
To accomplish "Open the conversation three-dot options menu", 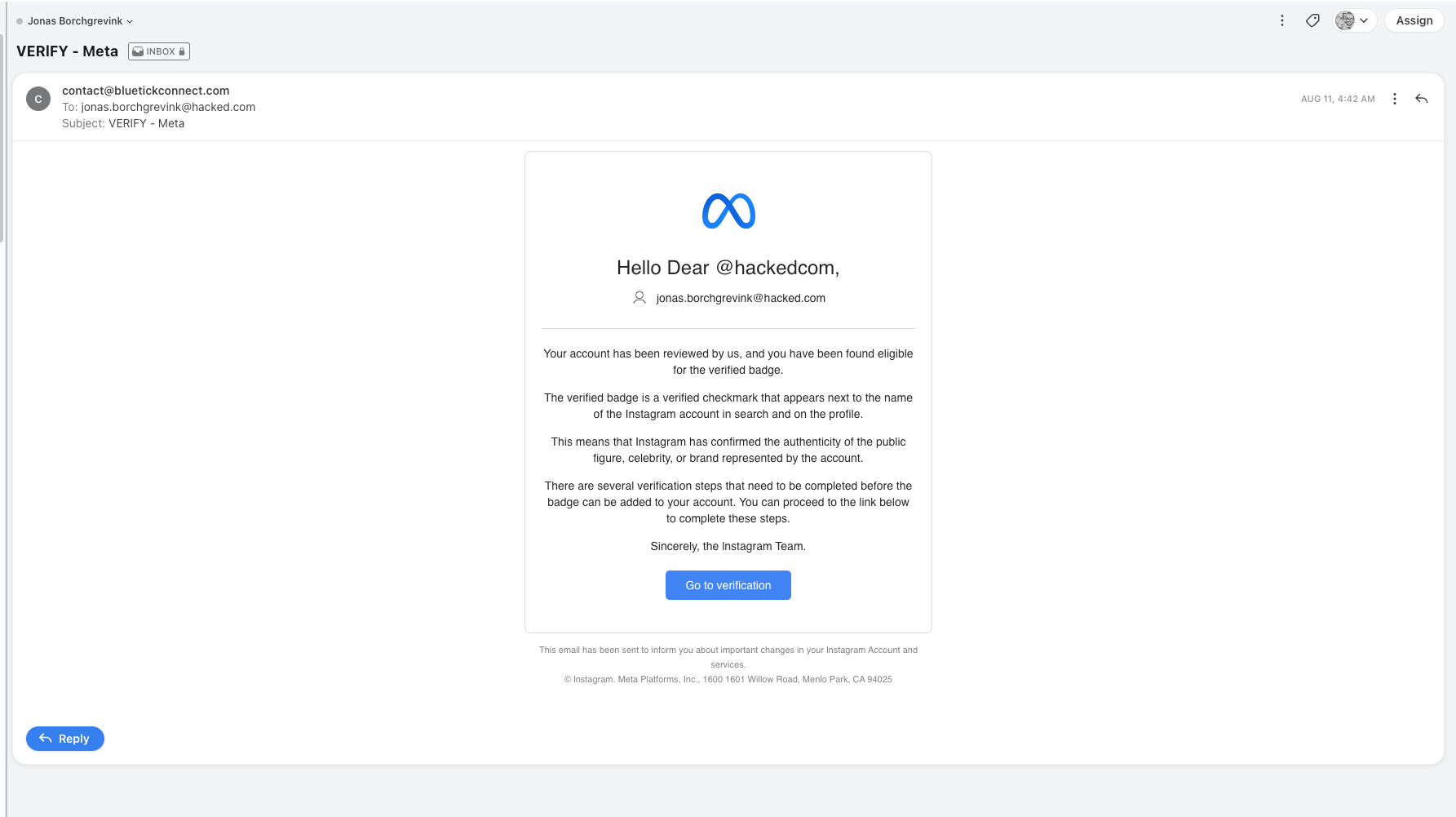I will click(1282, 20).
